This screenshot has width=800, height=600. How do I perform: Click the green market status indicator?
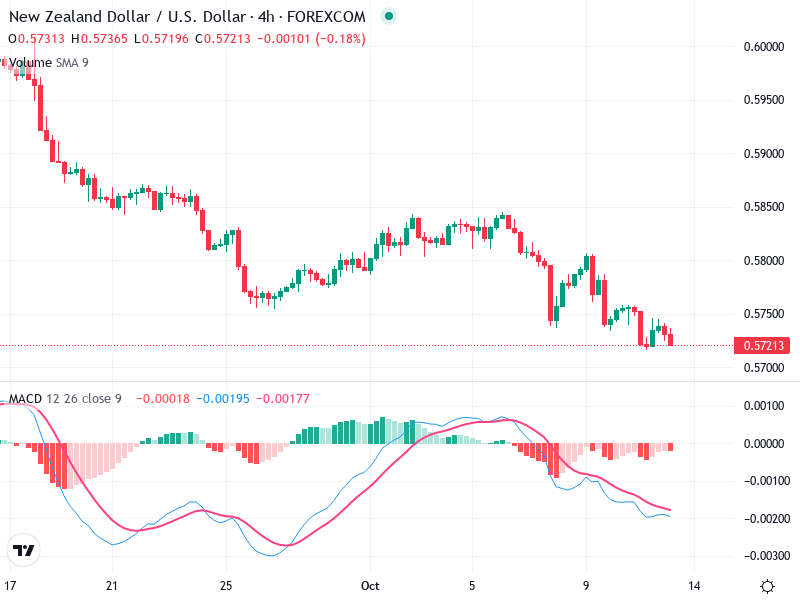pos(390,16)
